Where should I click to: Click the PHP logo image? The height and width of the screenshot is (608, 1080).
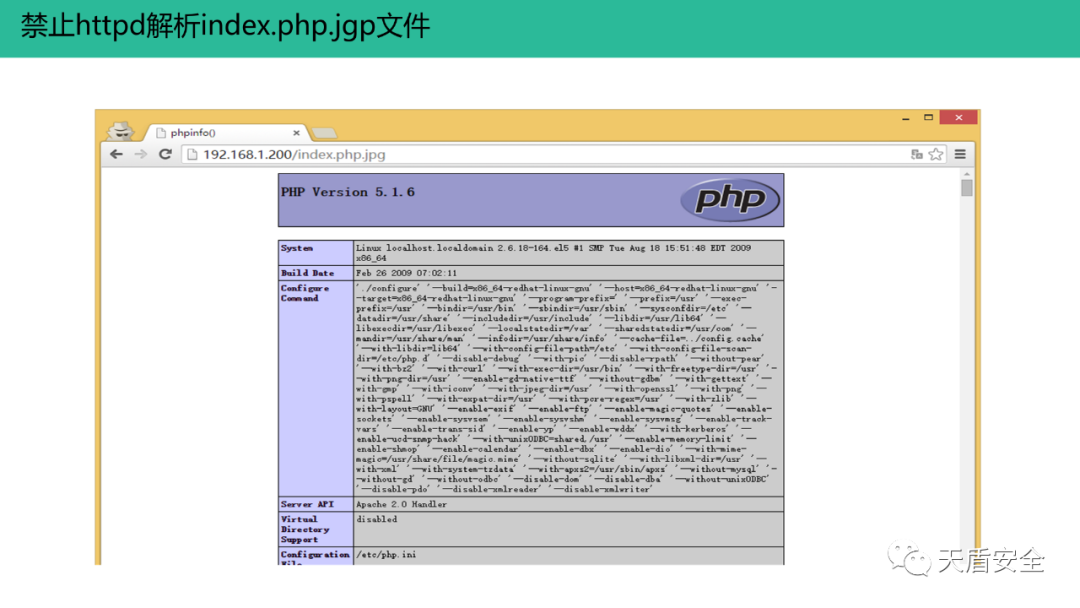729,200
